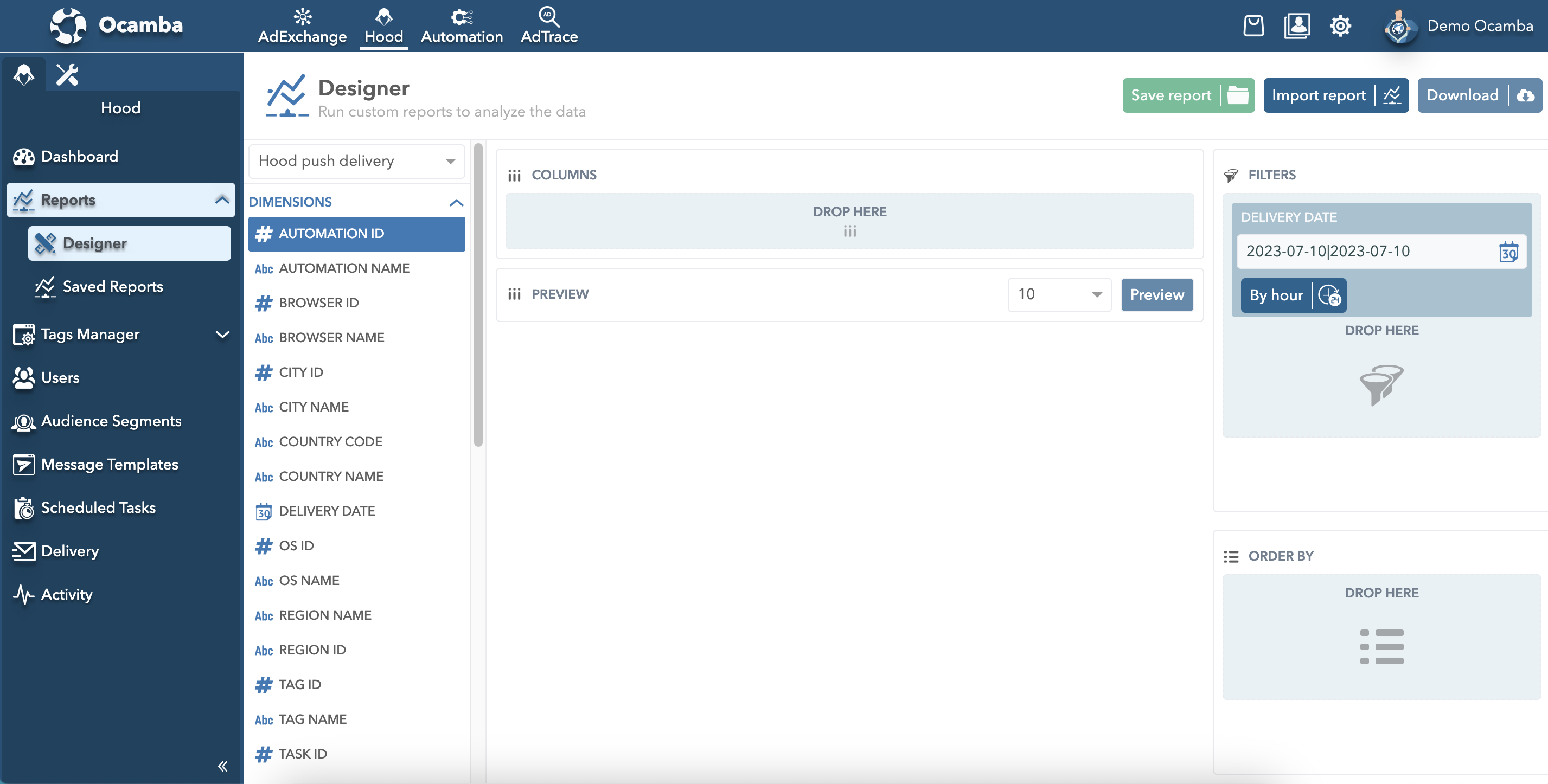
Task: Click the Hood navigation icon in topbar
Action: [x=383, y=15]
